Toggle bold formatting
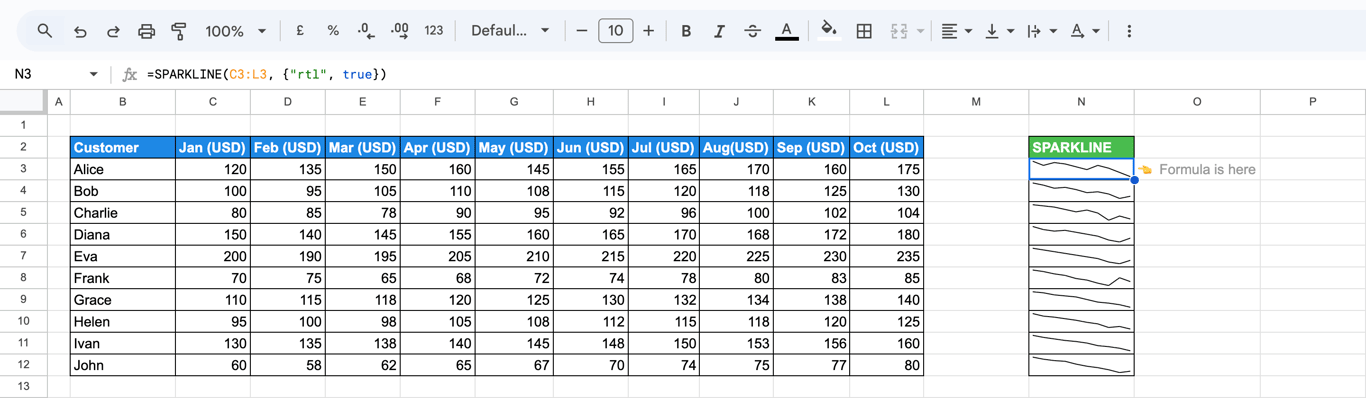The height and width of the screenshot is (398, 1366). (x=686, y=31)
